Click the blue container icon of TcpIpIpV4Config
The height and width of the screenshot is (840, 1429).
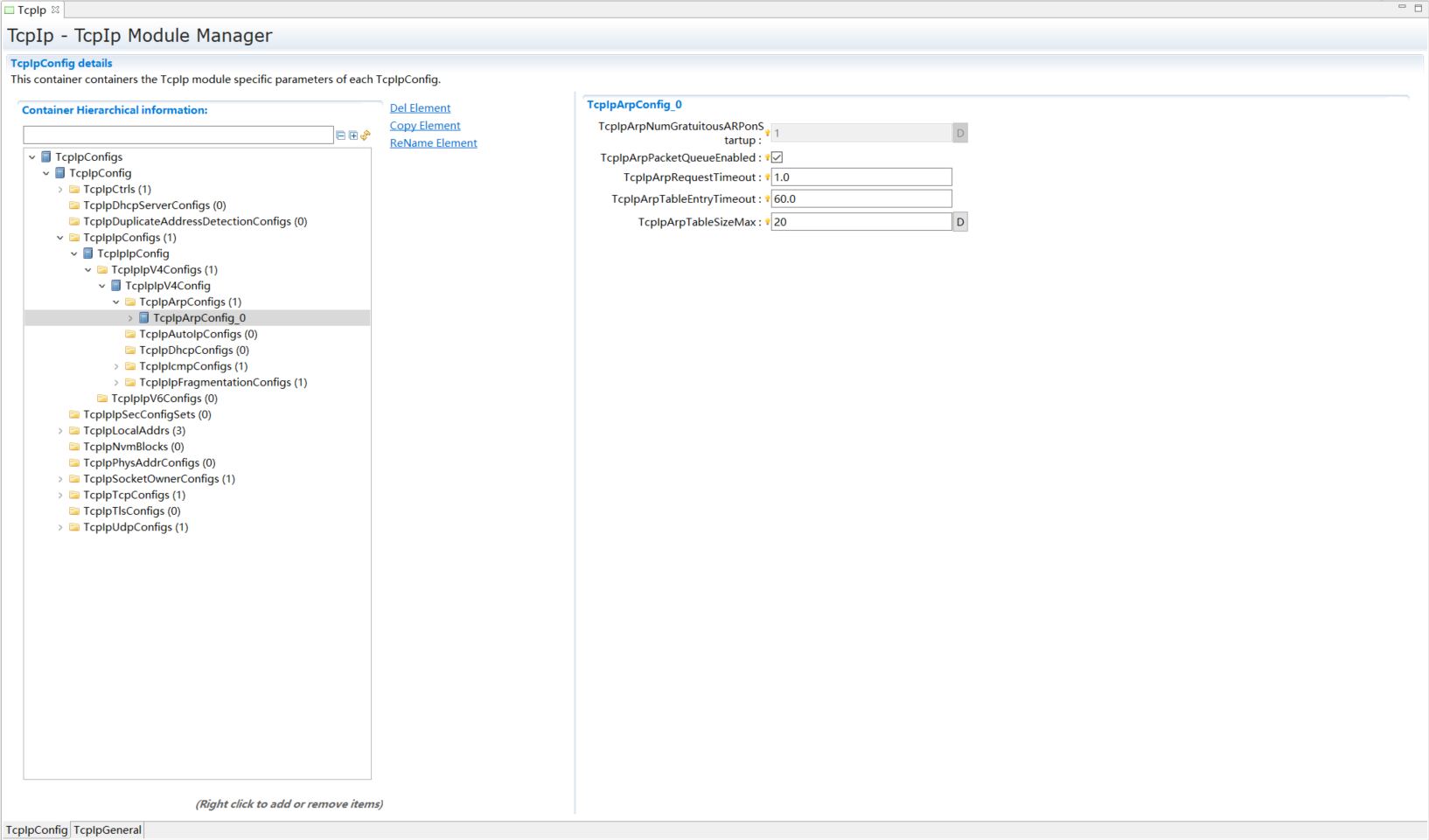point(116,286)
